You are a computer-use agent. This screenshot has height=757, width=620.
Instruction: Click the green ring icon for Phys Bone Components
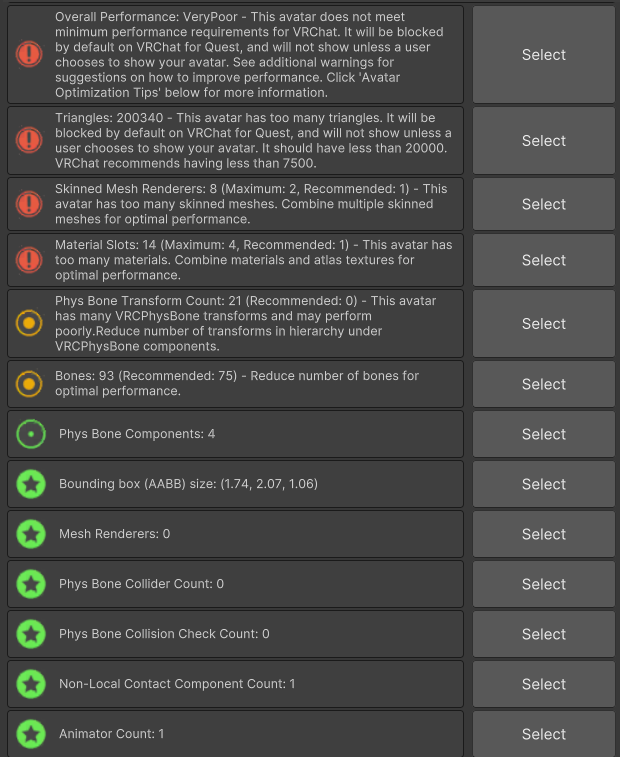coord(31,434)
